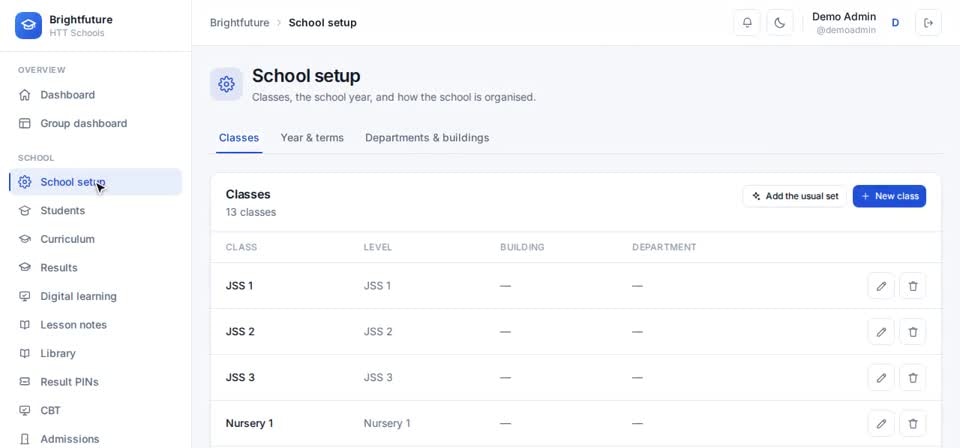Click the DEPARTMENT column header

(x=664, y=247)
